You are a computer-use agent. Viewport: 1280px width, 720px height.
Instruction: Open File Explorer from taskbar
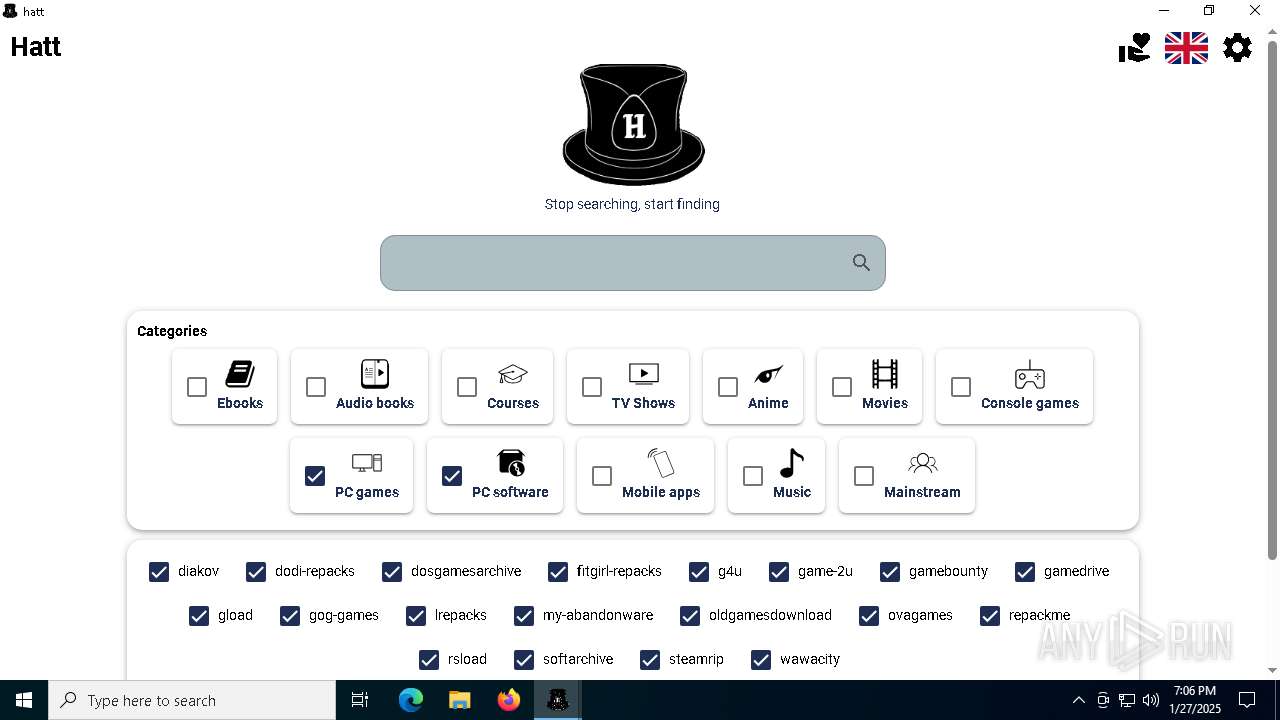point(459,700)
